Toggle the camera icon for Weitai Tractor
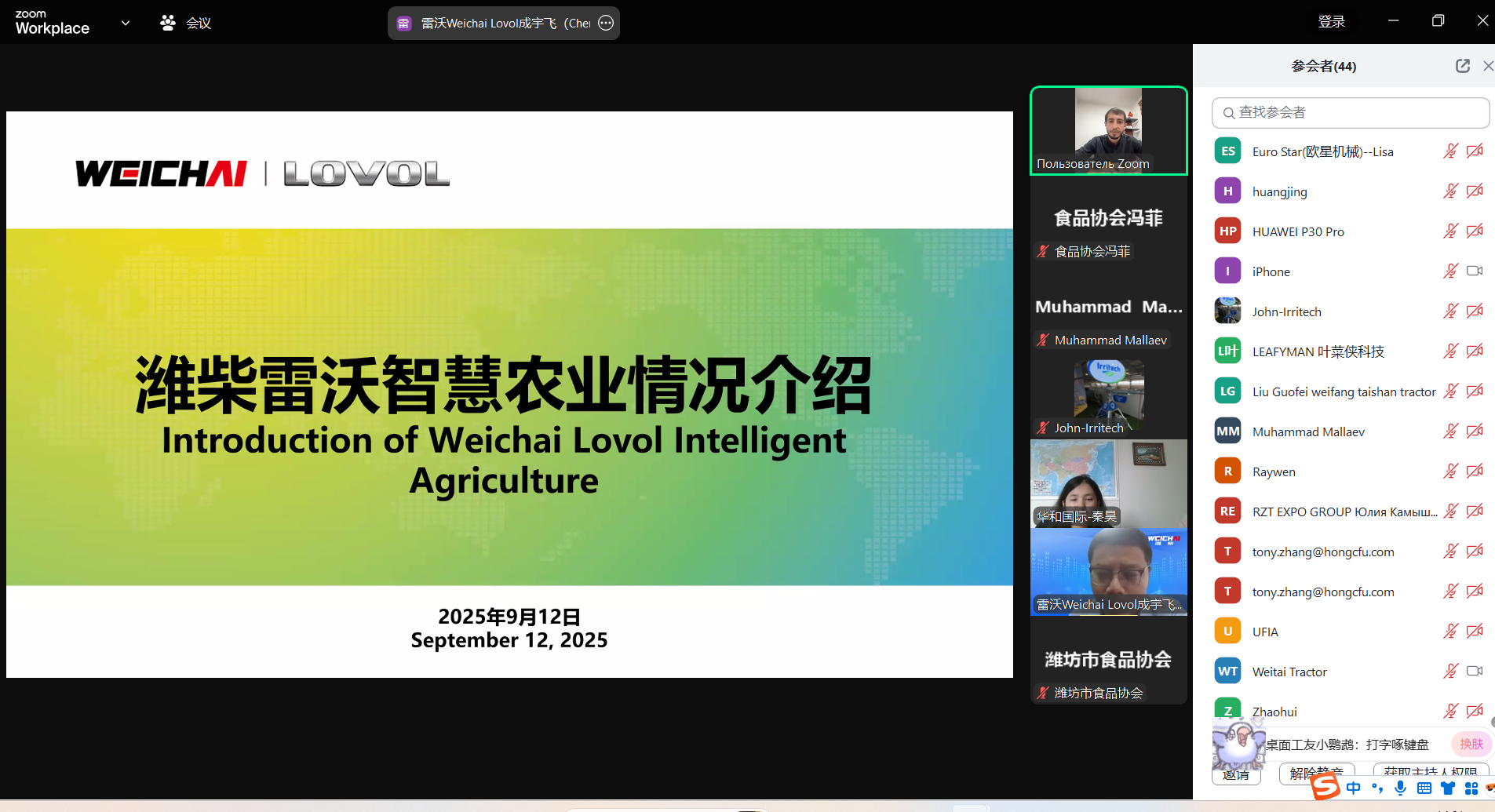The image size is (1495, 812). tap(1475, 672)
